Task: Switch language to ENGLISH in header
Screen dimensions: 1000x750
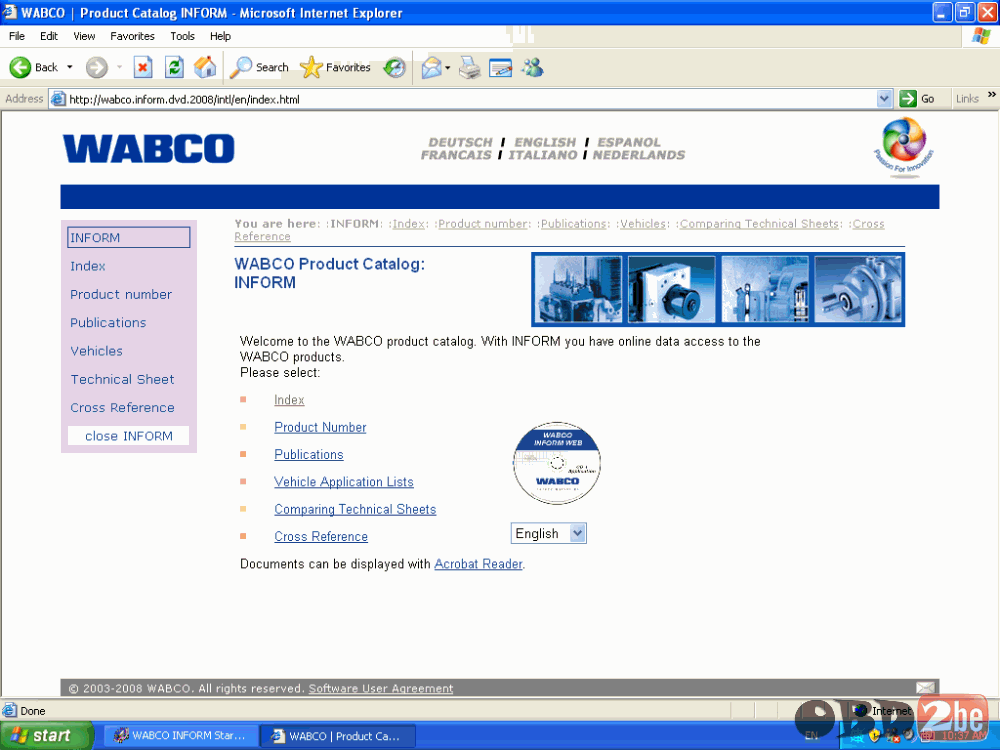Action: click(545, 142)
